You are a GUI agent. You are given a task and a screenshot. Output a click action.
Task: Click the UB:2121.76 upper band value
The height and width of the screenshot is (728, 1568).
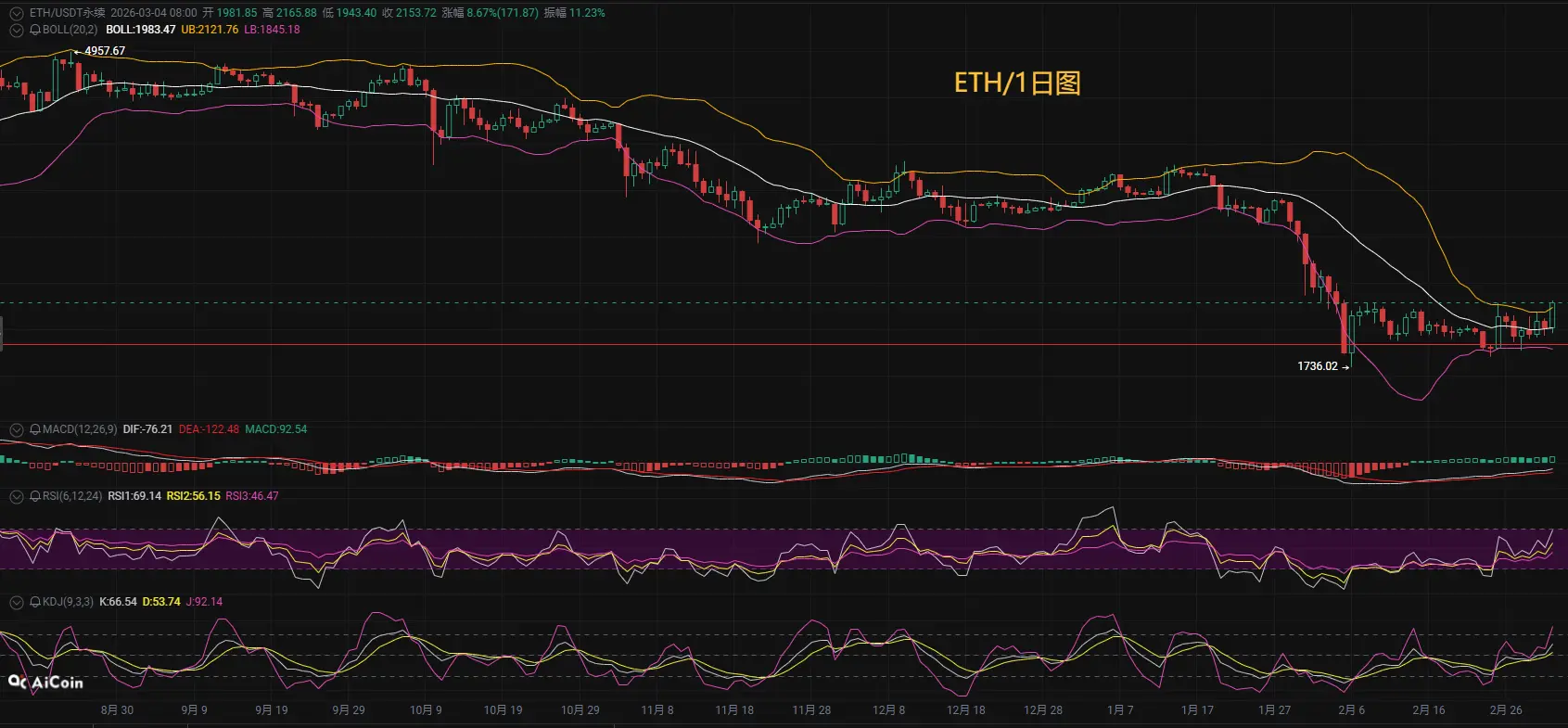point(210,30)
